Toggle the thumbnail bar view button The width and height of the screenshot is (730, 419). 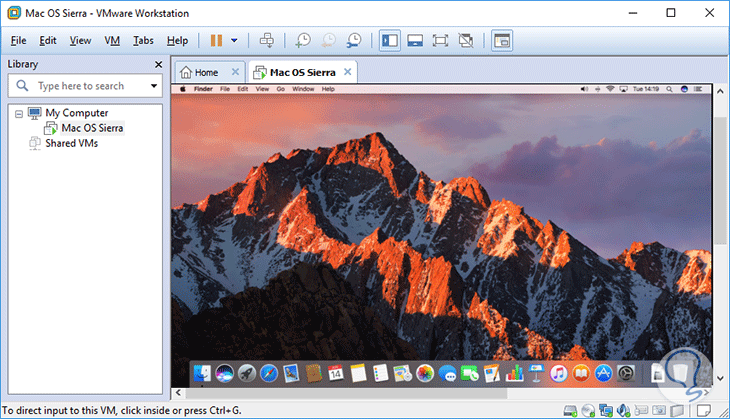click(x=415, y=41)
